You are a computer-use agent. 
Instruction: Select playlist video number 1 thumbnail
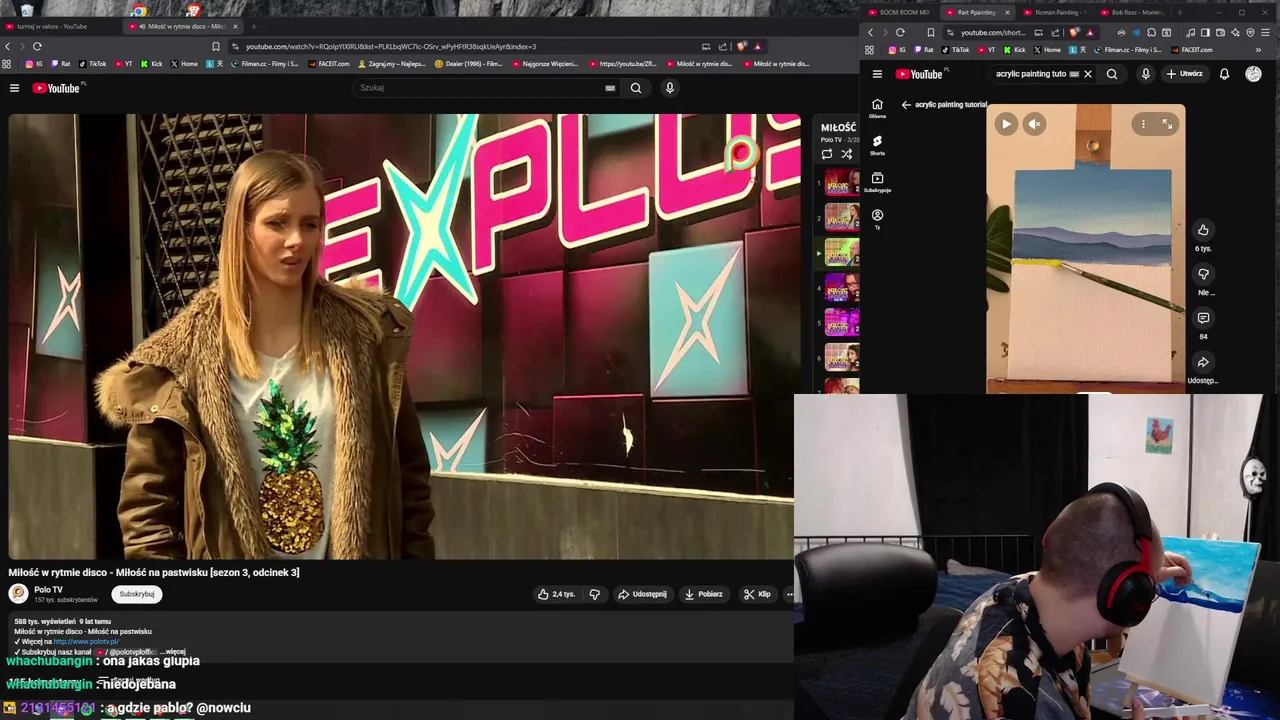841,183
